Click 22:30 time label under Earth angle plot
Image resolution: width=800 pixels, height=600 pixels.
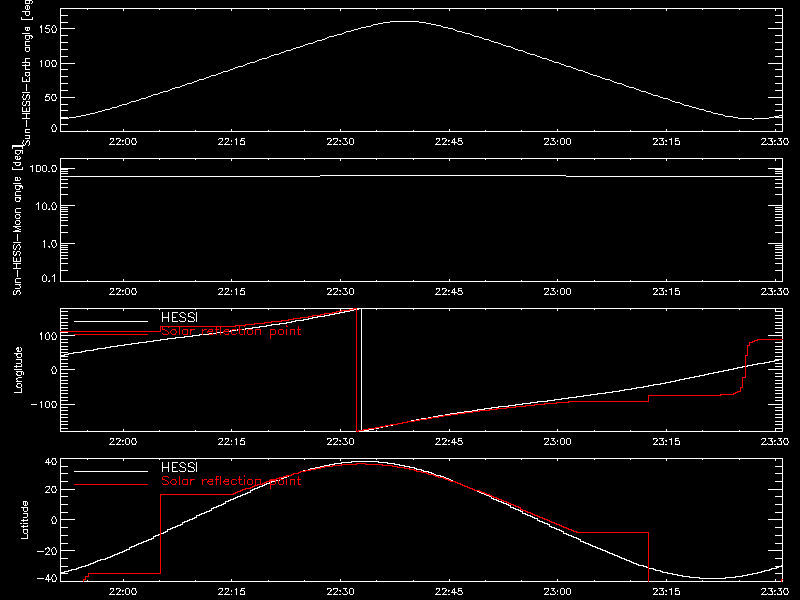[x=340, y=142]
